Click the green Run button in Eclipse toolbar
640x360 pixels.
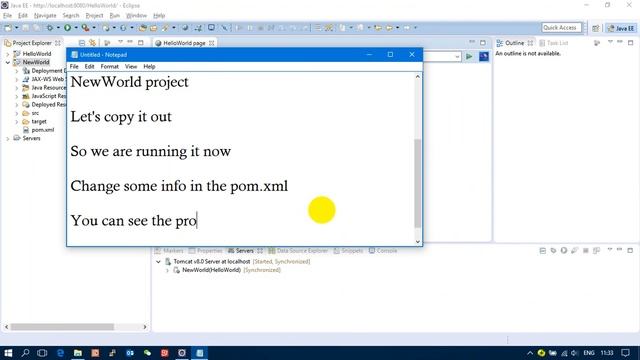click(x=67, y=28)
